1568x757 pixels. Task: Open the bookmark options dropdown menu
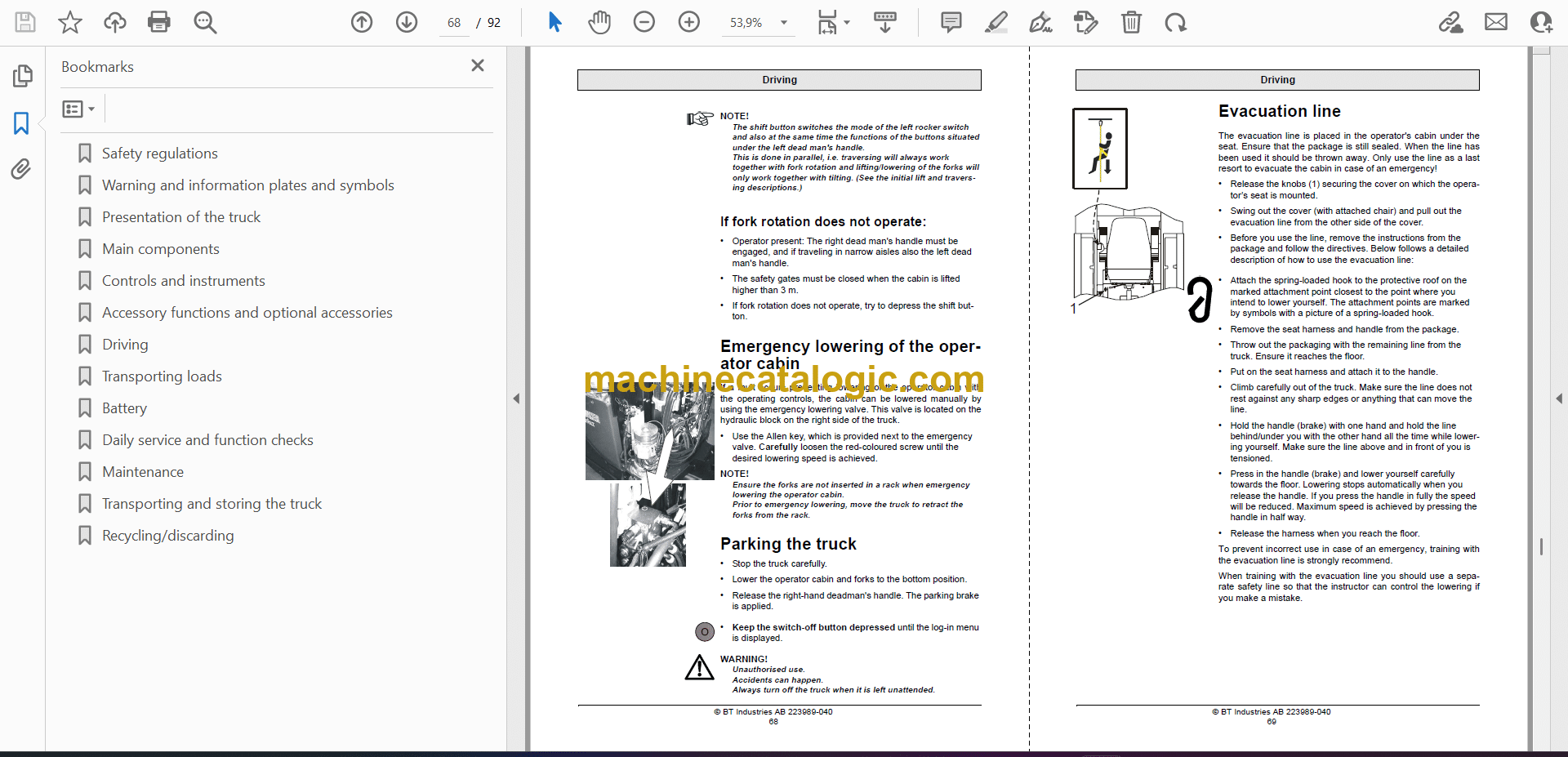click(x=78, y=109)
